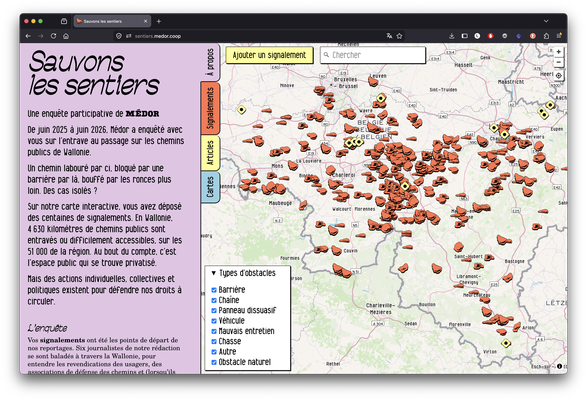The width and height of the screenshot is (587, 400).
Task: Open site permissions icon next to the URL
Action: tap(128, 36)
